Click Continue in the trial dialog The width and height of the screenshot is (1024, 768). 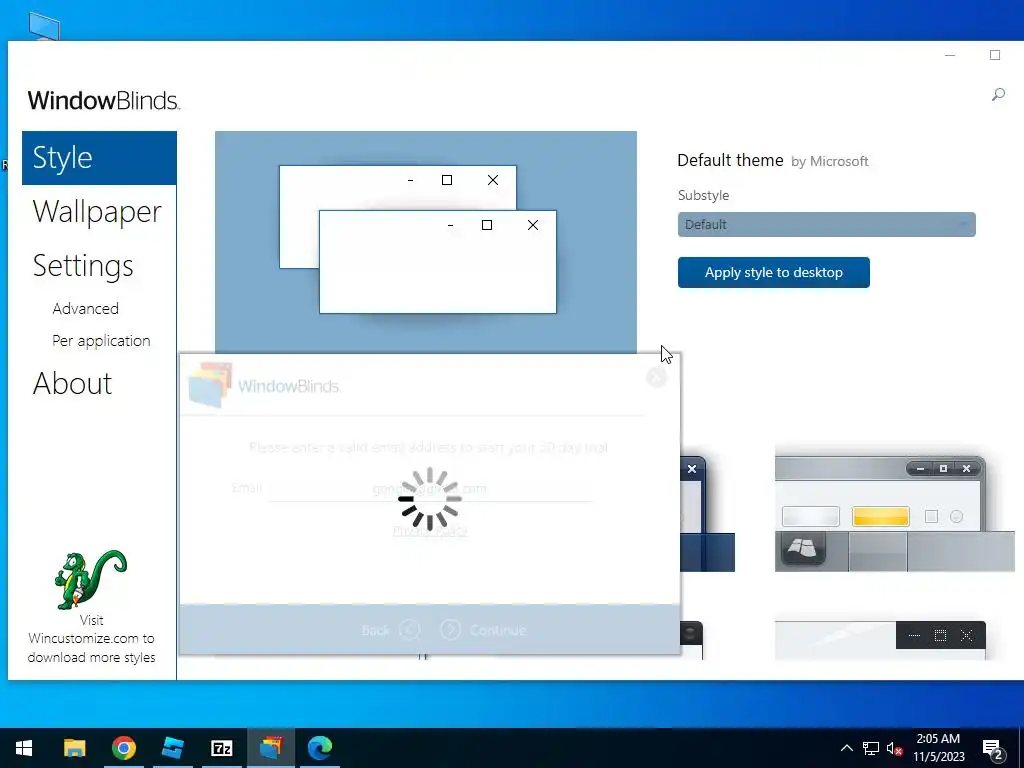483,630
